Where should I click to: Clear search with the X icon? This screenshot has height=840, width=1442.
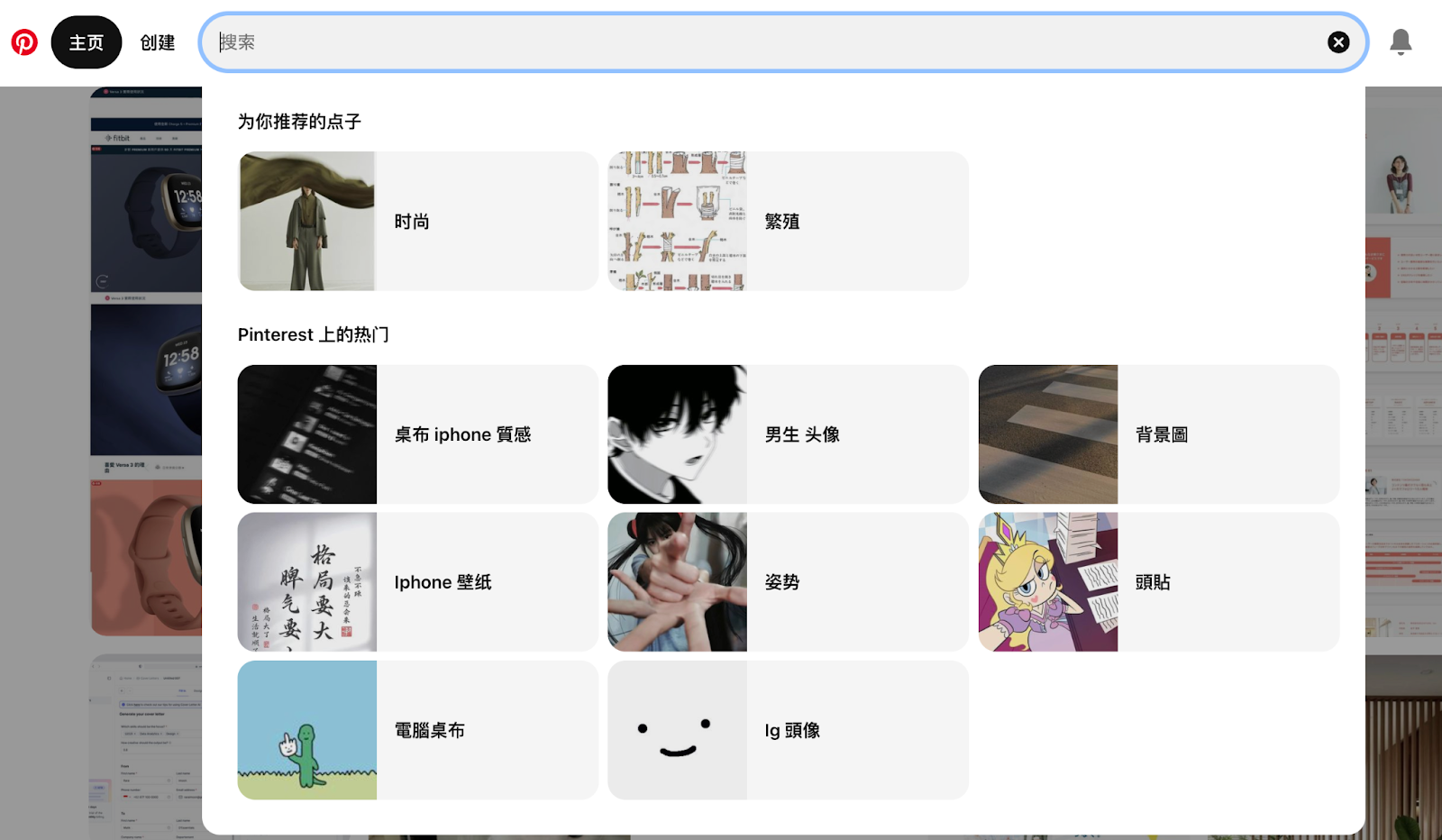click(x=1338, y=42)
